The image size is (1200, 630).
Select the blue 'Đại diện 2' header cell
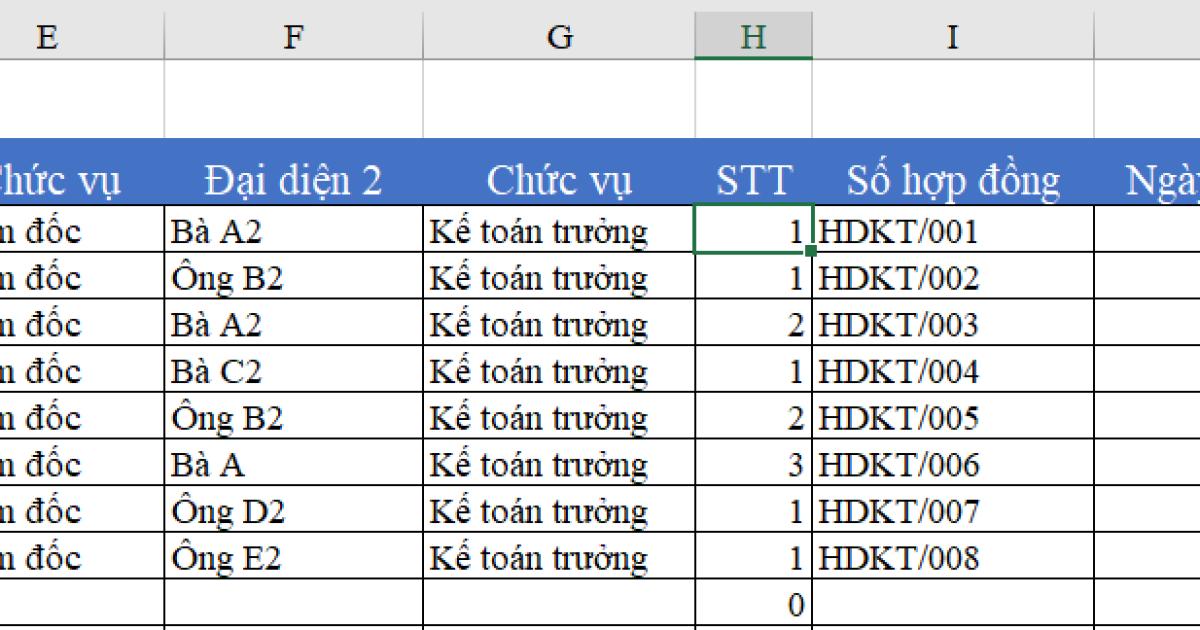click(x=292, y=180)
